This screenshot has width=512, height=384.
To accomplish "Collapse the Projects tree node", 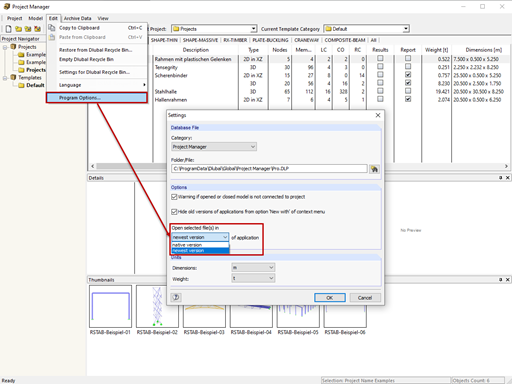I will click(x=5, y=47).
